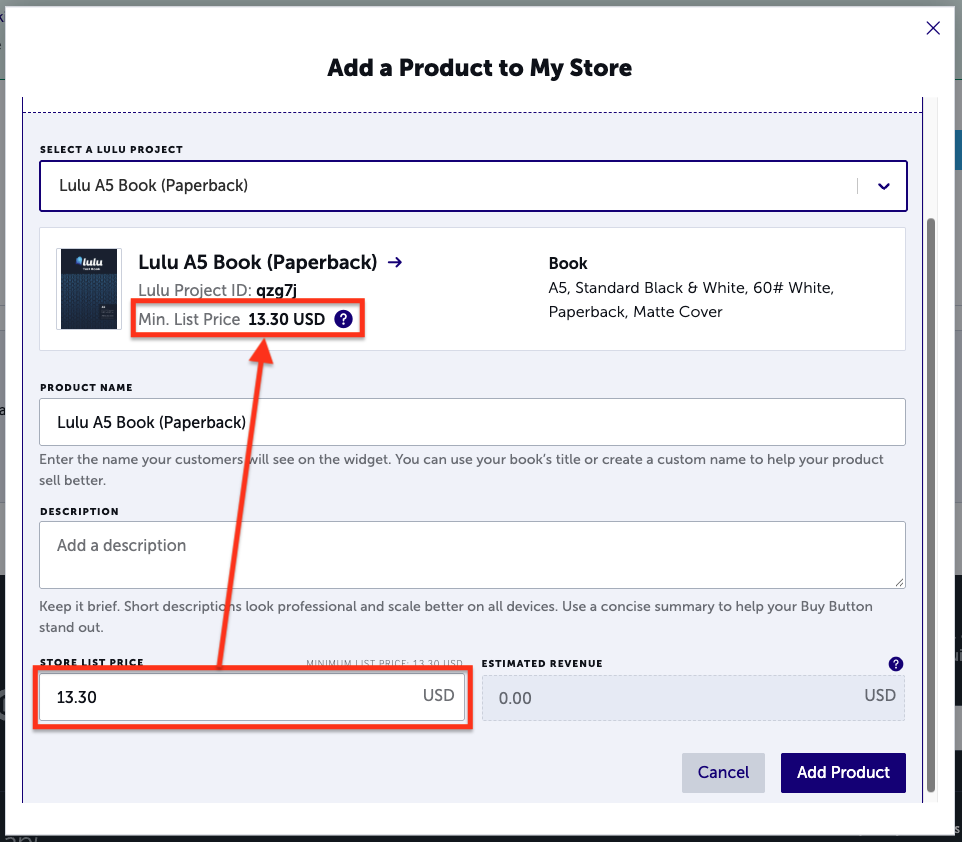Viewport: 962px width, 842px height.
Task: Expand project list with chevron arrow
Action: [x=883, y=187]
